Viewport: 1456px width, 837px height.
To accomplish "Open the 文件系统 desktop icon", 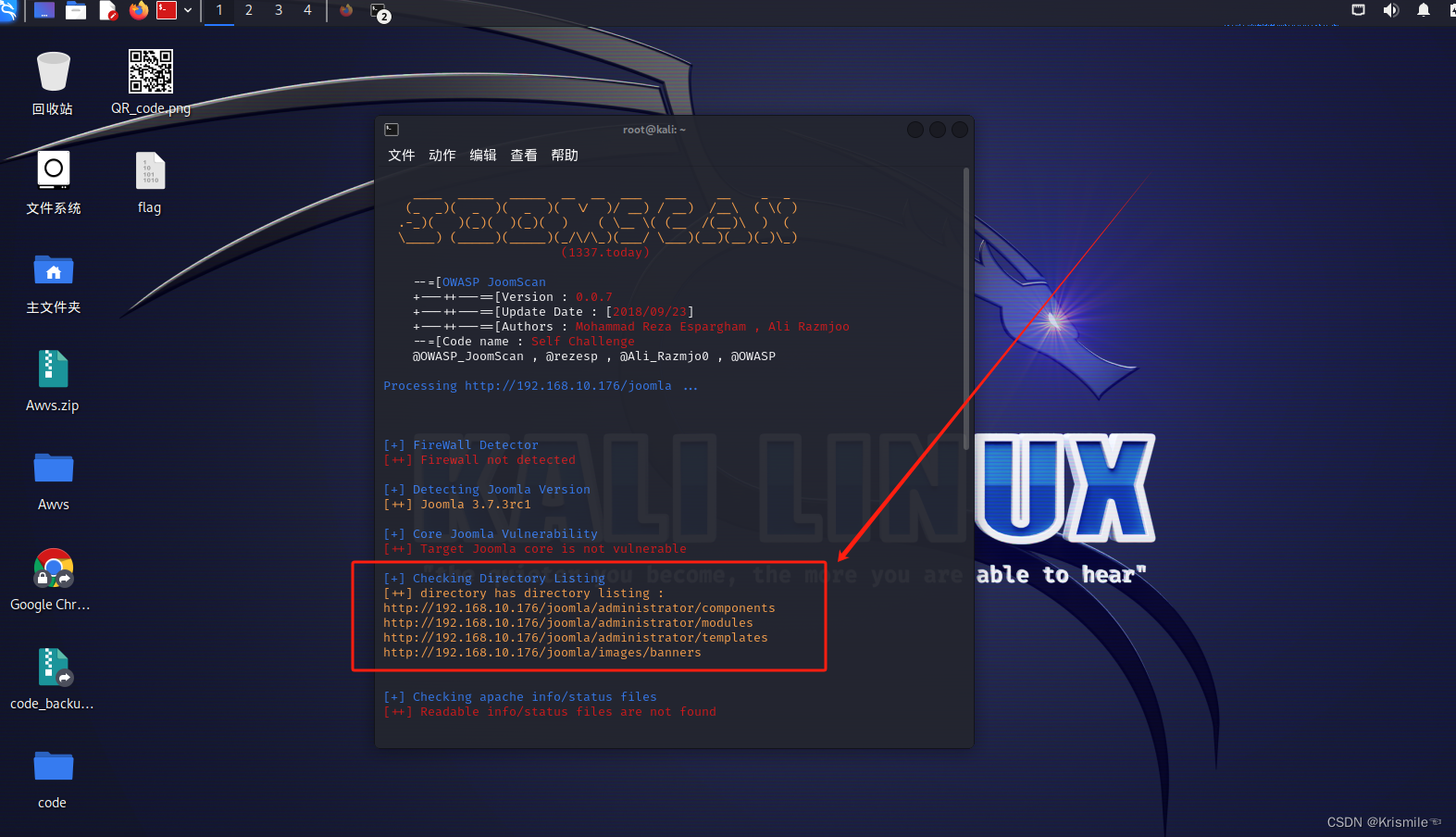I will click(x=53, y=182).
